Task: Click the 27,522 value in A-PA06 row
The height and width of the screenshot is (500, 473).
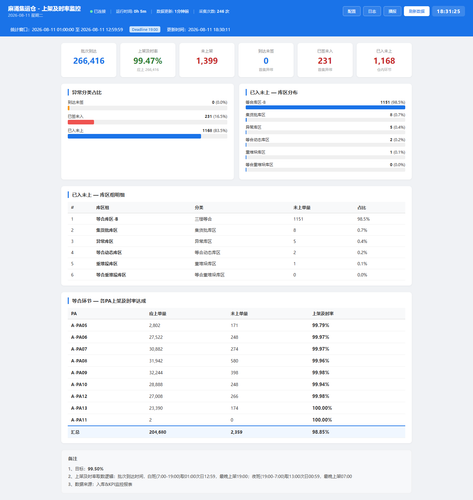Action: pos(156,337)
